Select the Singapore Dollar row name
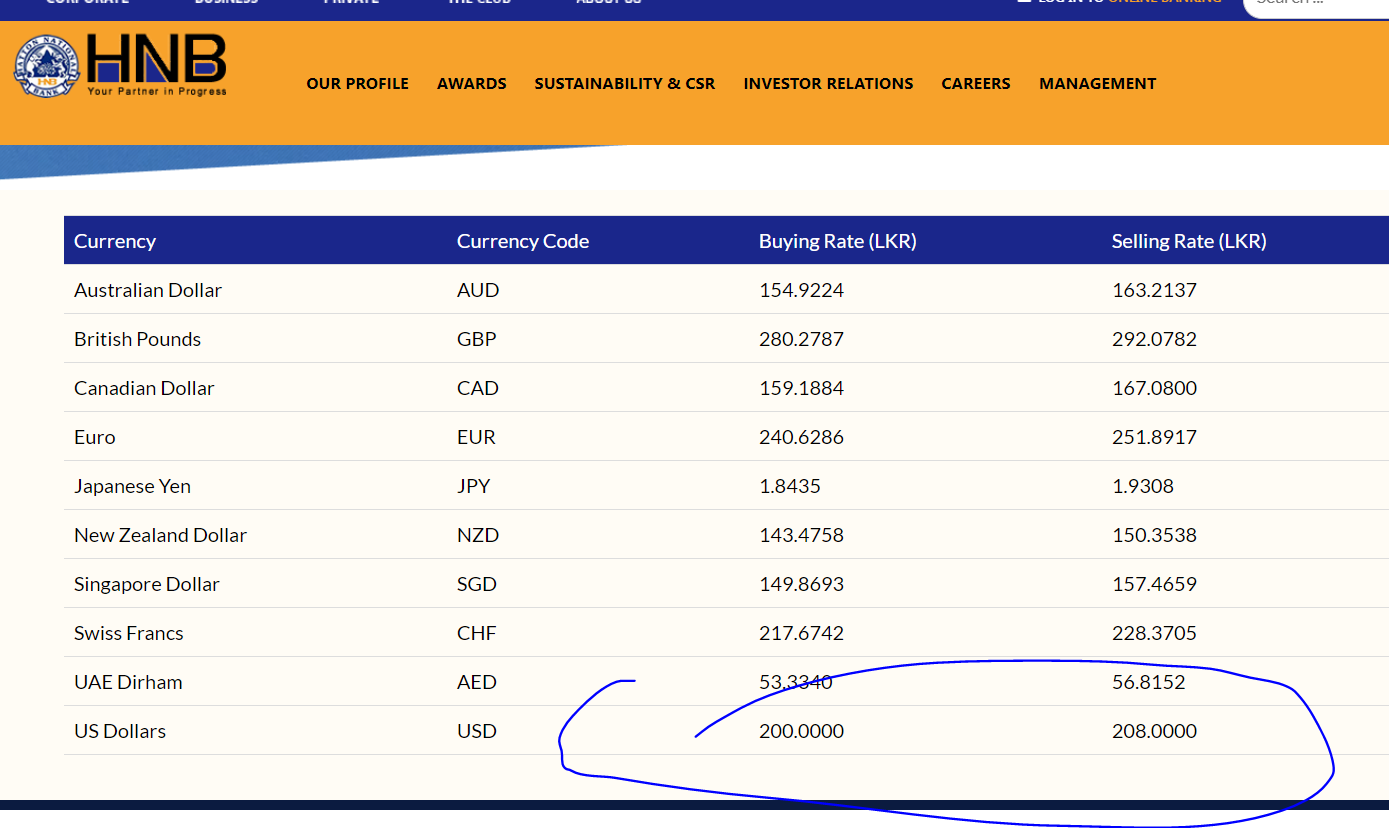 click(147, 584)
